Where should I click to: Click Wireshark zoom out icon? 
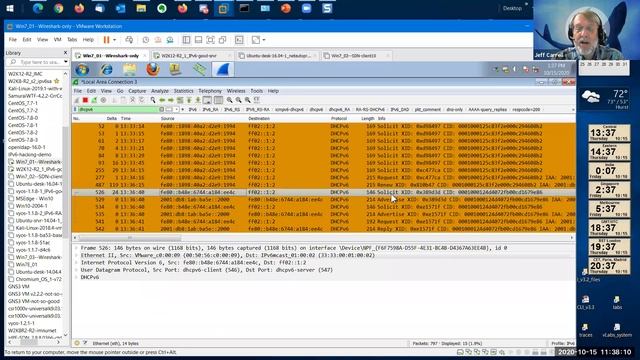coord(239,100)
